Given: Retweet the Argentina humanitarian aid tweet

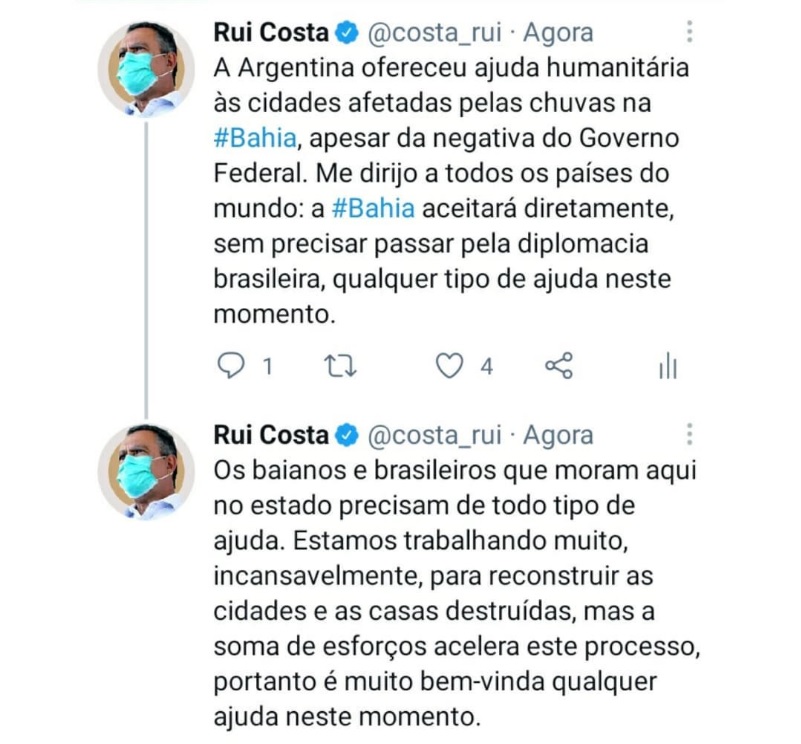Looking at the screenshot, I should tap(341, 366).
